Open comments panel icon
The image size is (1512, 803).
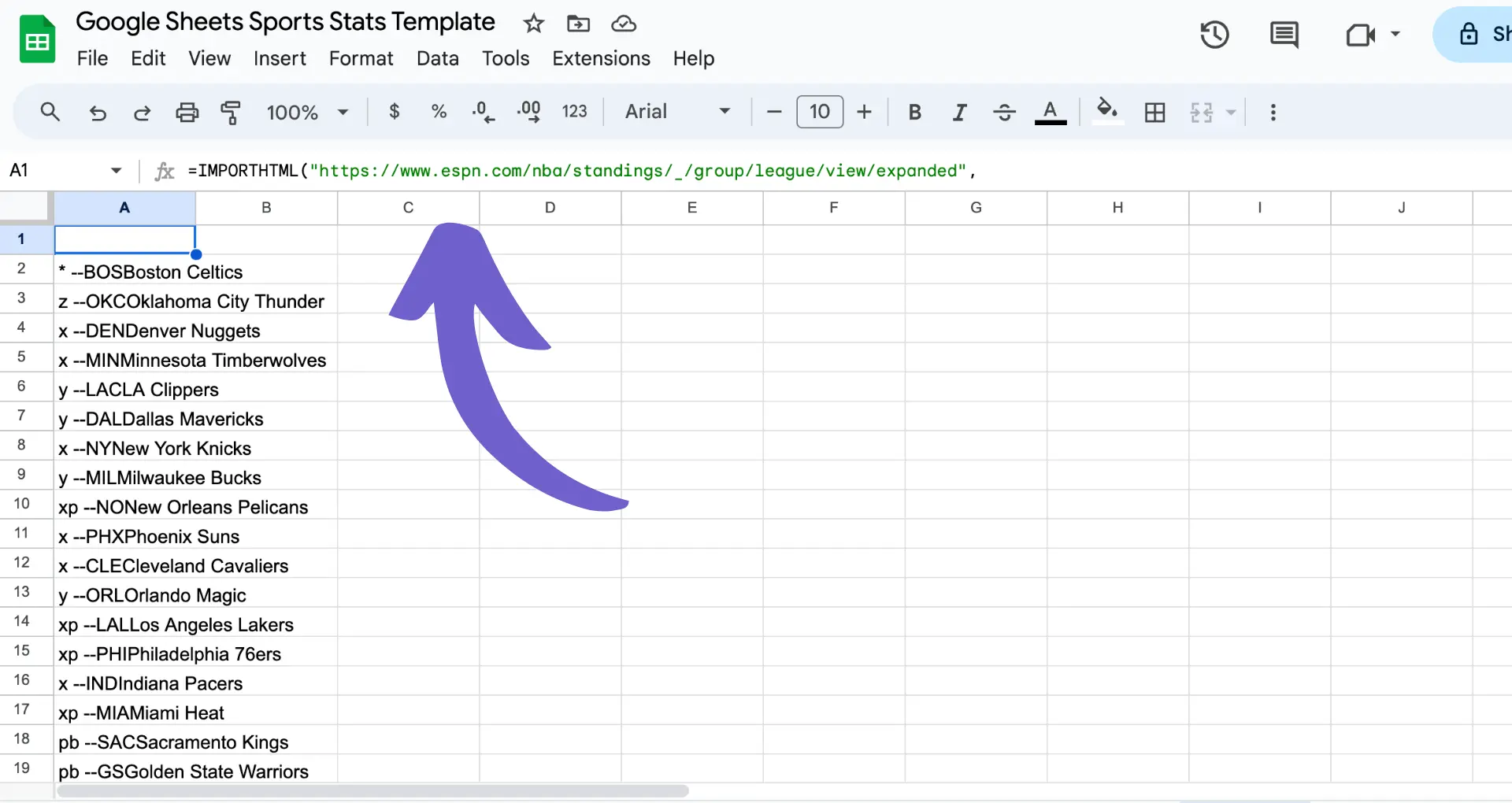1284,35
